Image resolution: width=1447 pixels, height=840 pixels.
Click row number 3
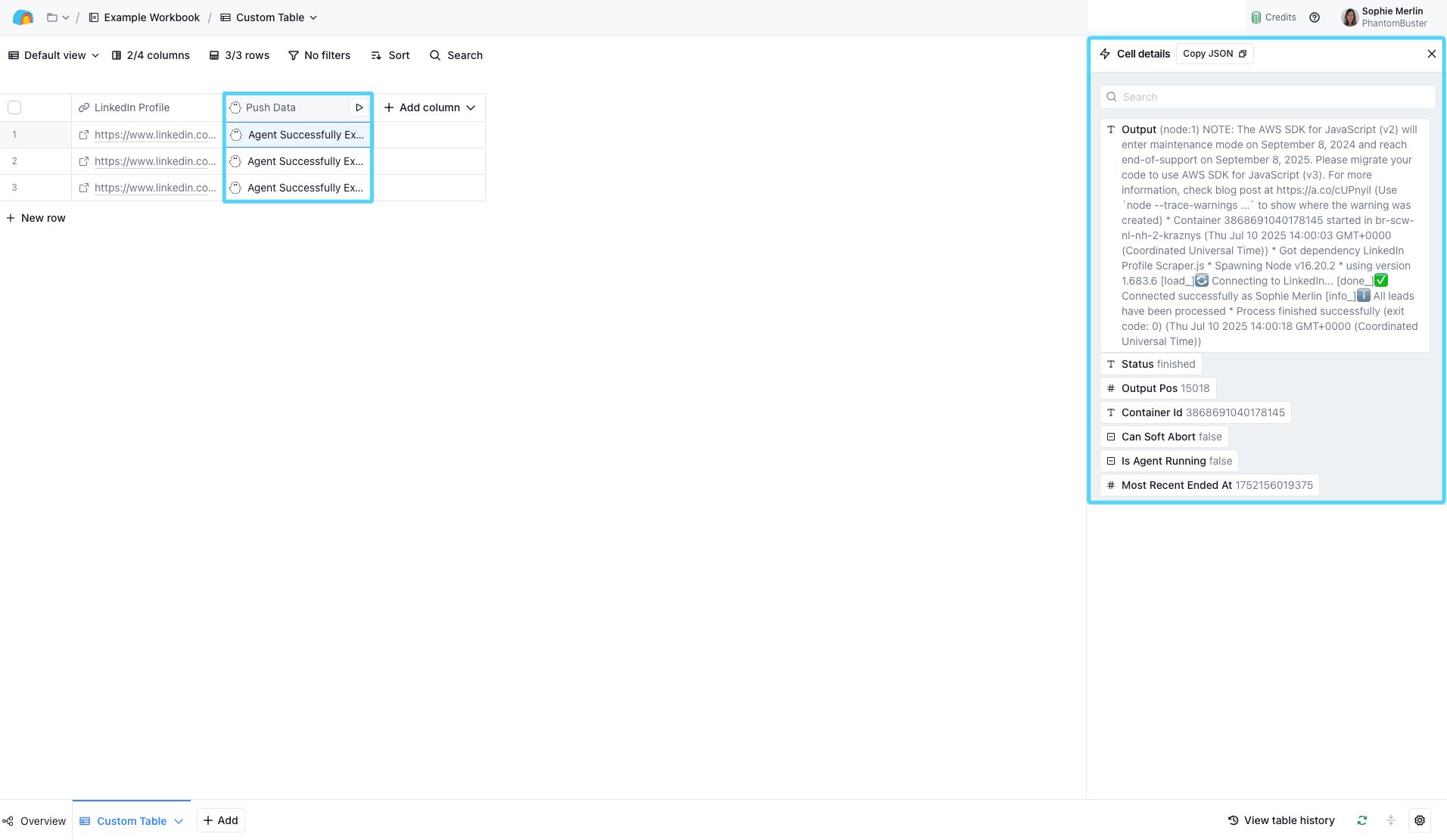(x=14, y=188)
